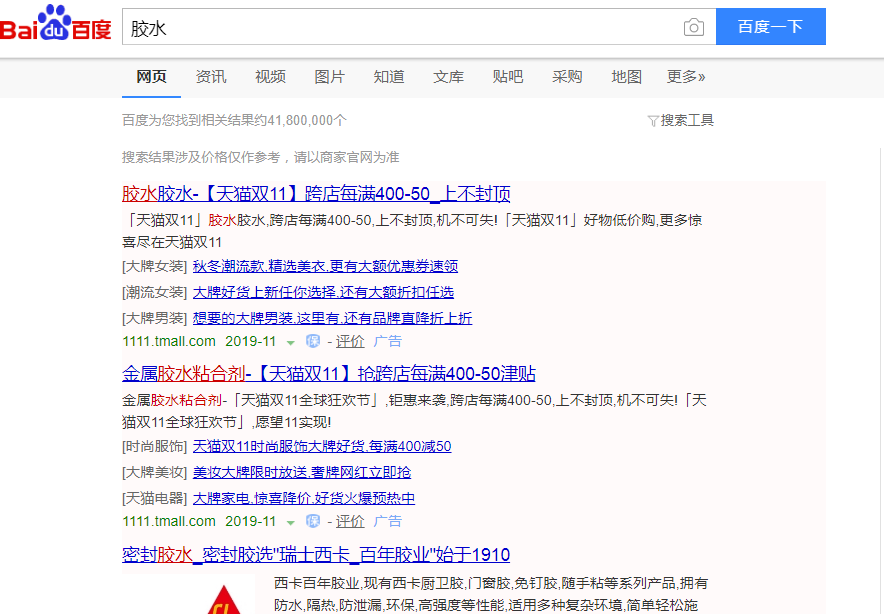Click the 保 shield icon in first ad result
Viewport: 884px width, 614px height.
pyautogui.click(x=313, y=341)
